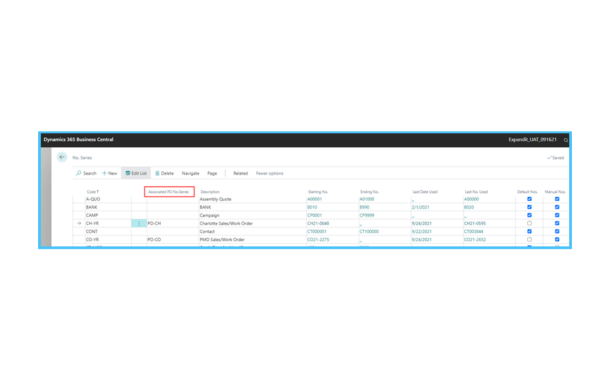Open Starting No. link A00001

pos(314,199)
